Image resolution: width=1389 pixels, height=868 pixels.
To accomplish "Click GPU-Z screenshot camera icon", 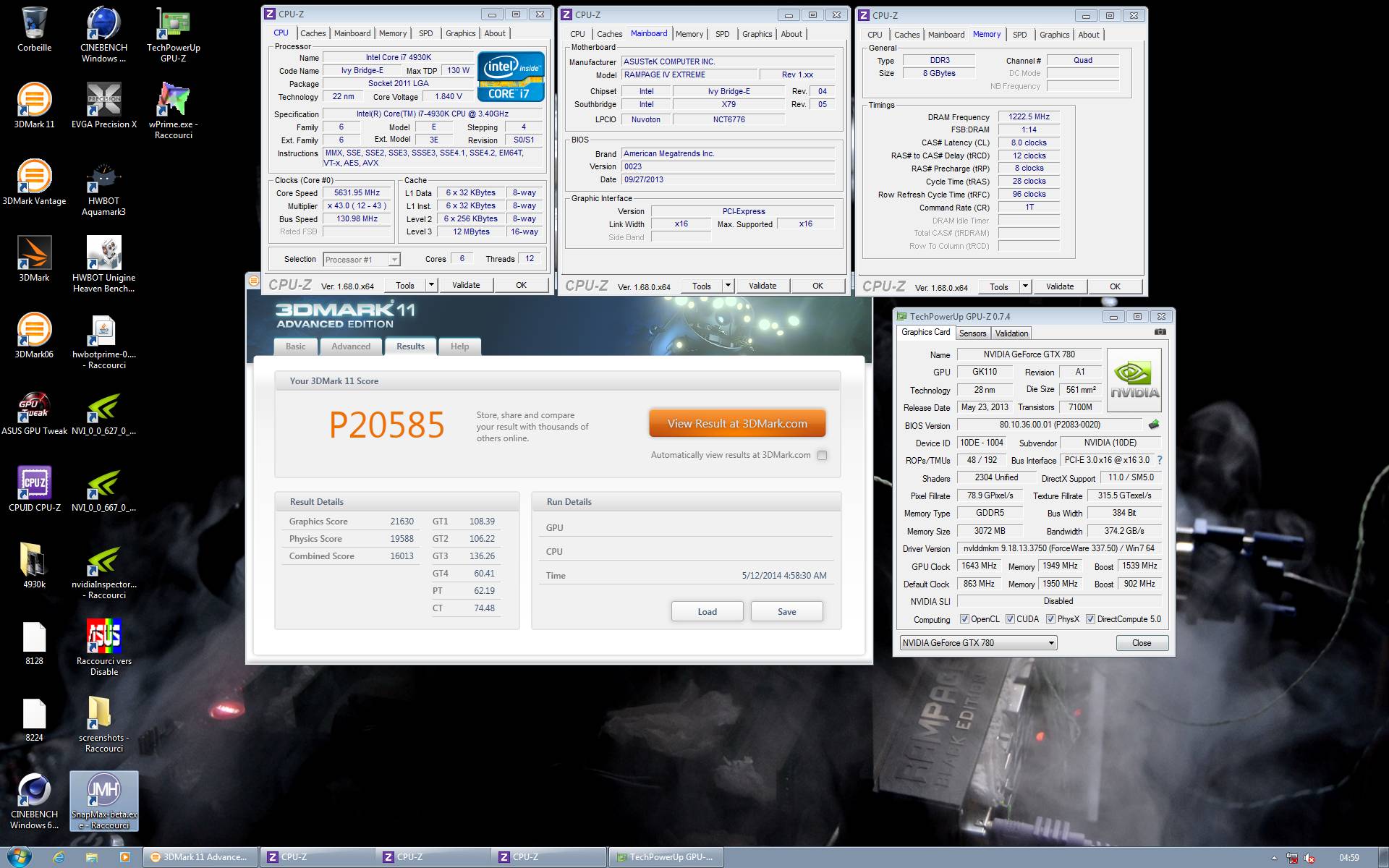I will pos(1160,332).
